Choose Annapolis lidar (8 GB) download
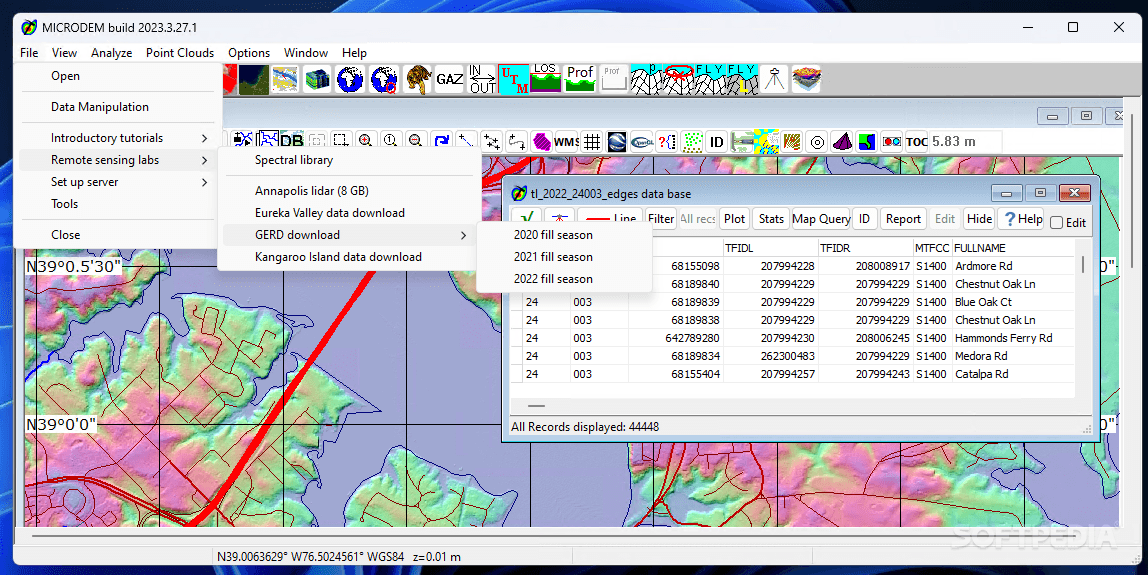Image resolution: width=1148 pixels, height=575 pixels. pos(350,190)
